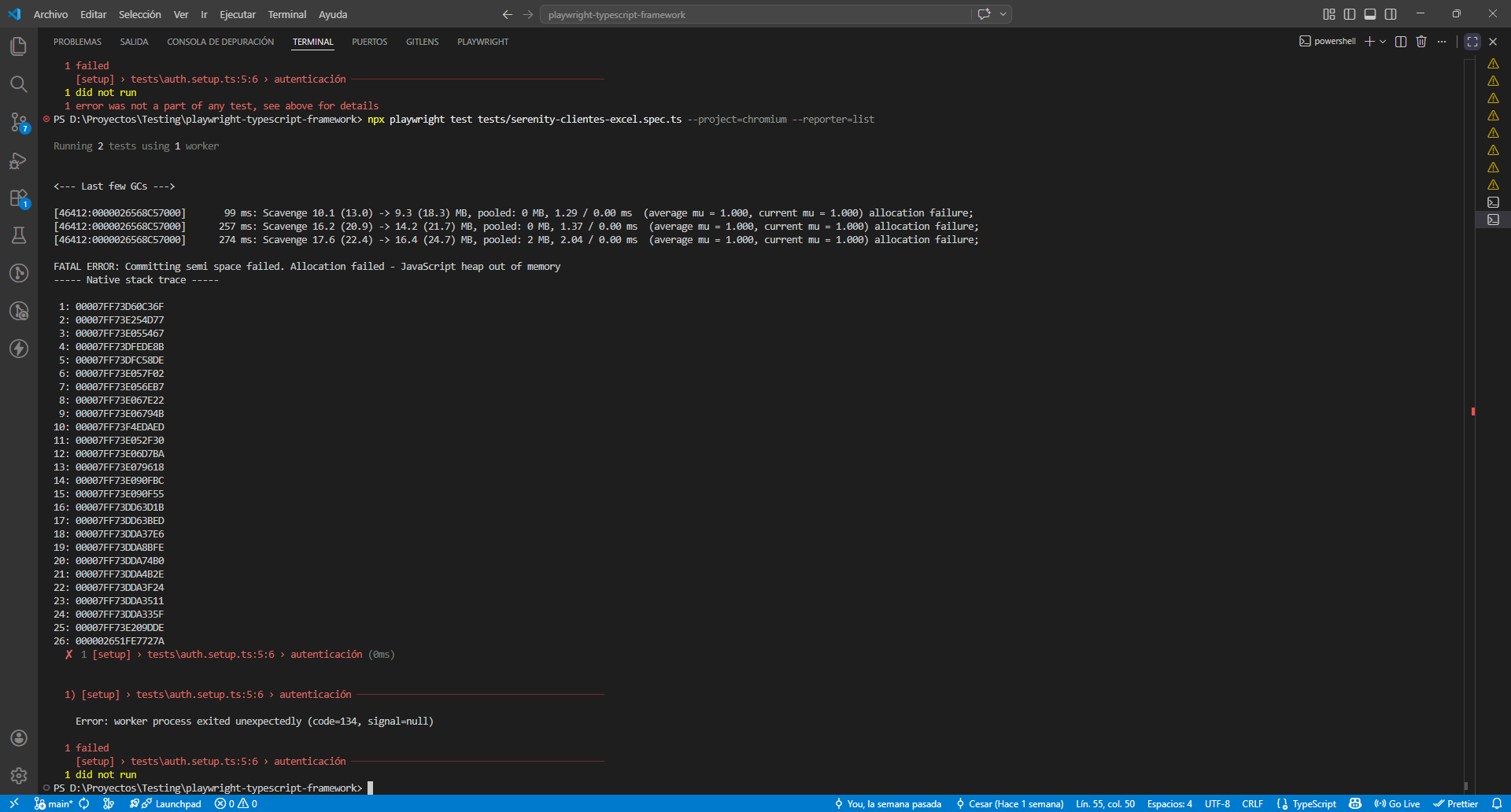Image resolution: width=1511 pixels, height=812 pixels.
Task: Open Extensions with 1 update badge
Action: click(19, 198)
